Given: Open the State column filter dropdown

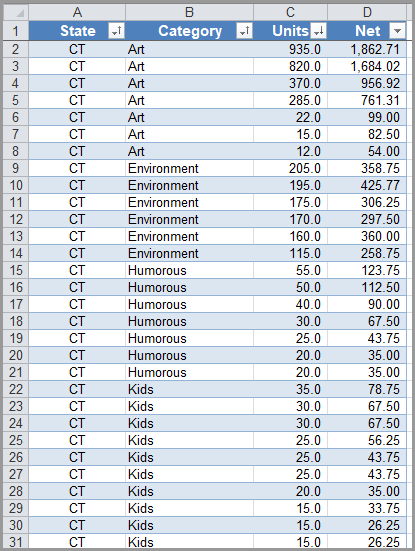Looking at the screenshot, I should pyautogui.click(x=116, y=31).
